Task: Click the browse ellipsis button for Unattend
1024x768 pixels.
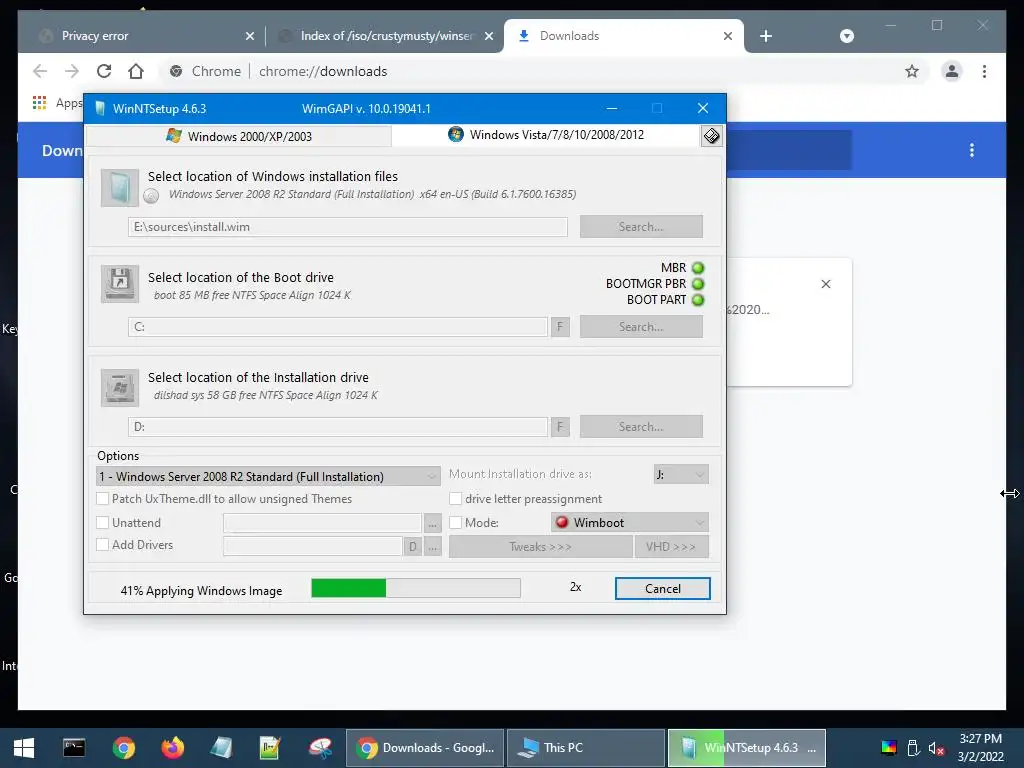Action: pyautogui.click(x=432, y=523)
